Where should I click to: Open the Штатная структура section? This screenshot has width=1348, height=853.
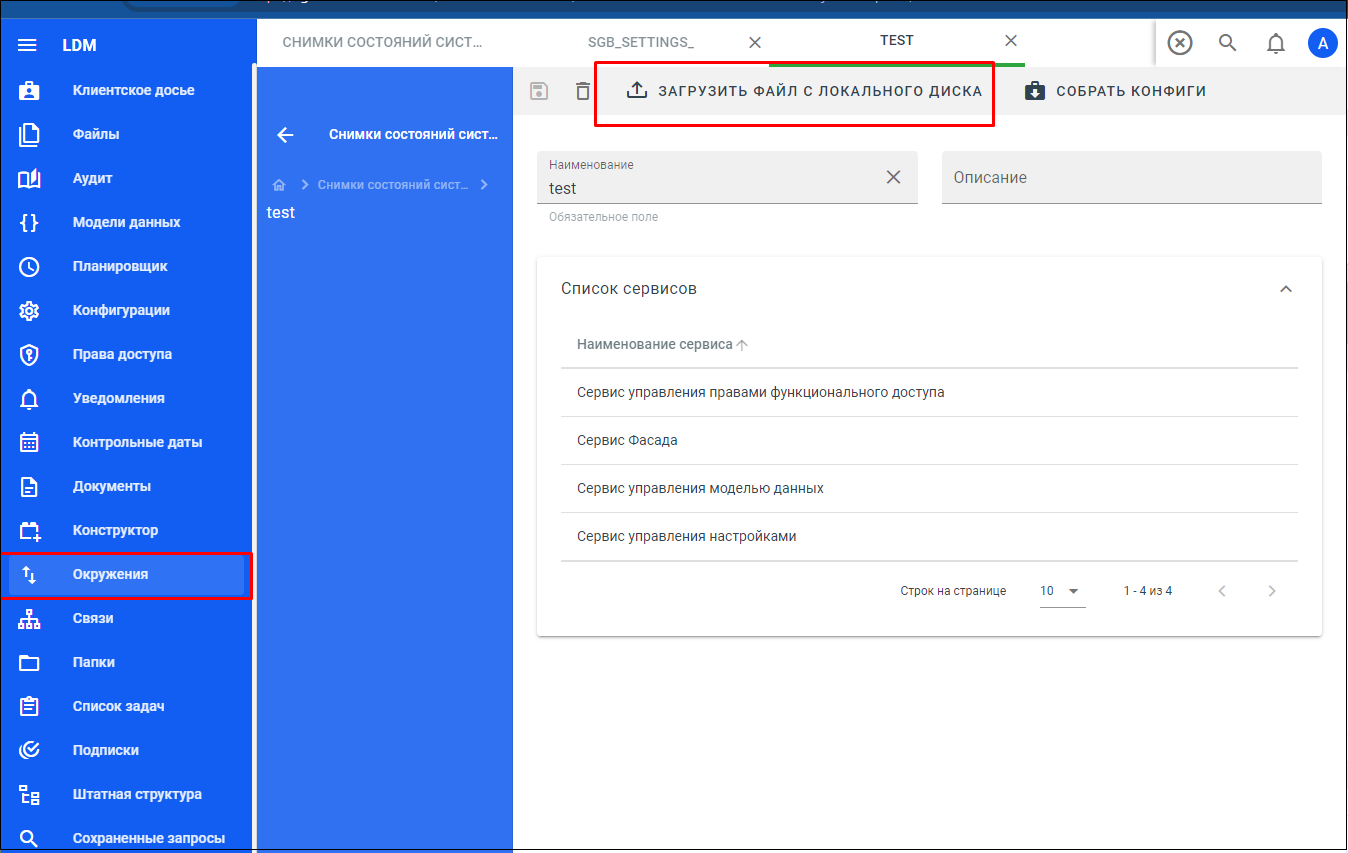[x=126, y=794]
